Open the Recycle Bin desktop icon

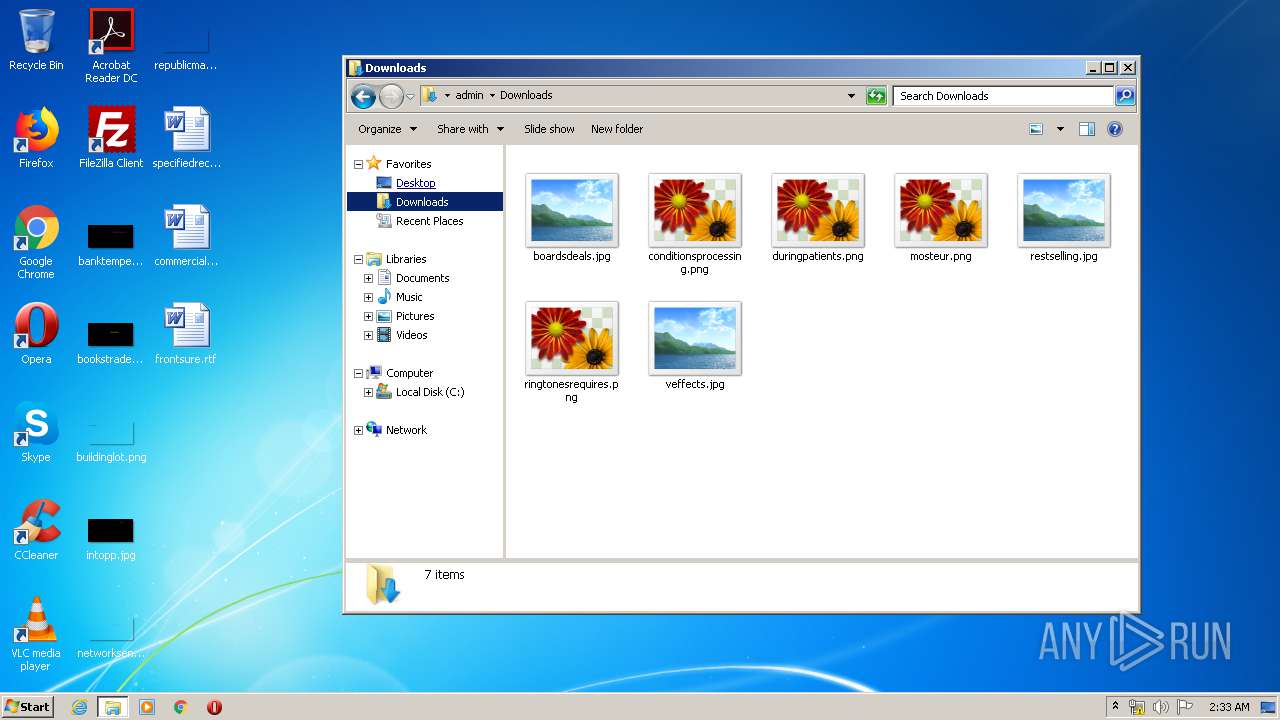pos(36,39)
